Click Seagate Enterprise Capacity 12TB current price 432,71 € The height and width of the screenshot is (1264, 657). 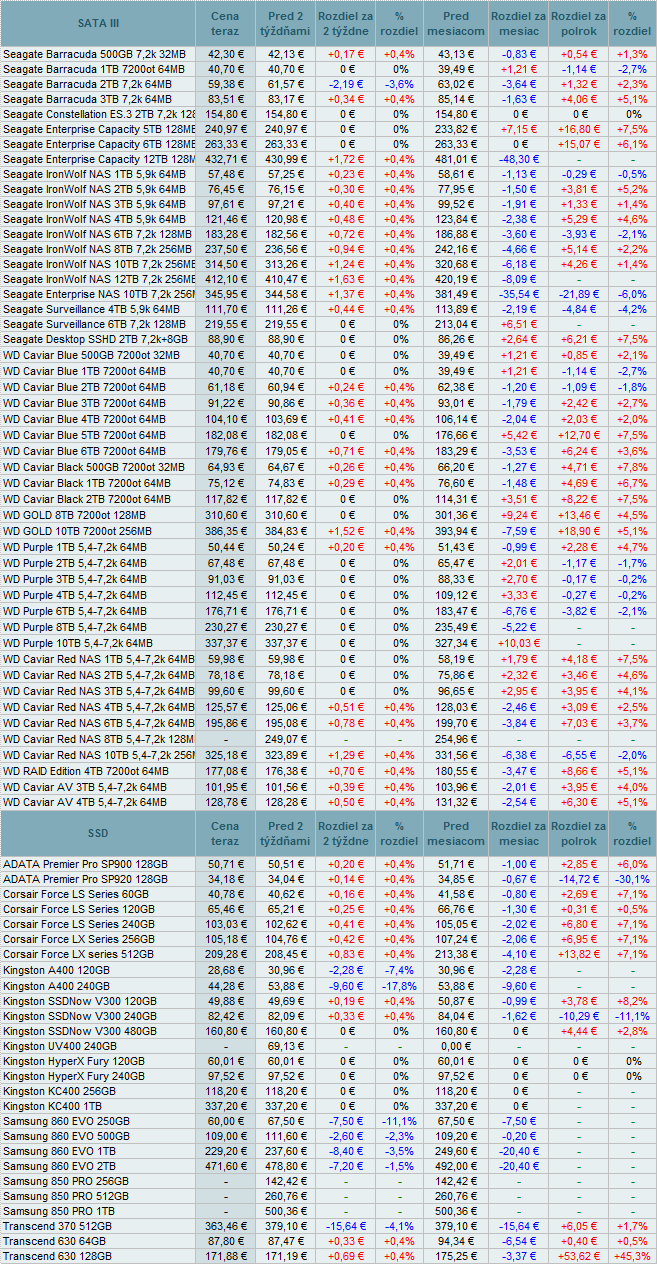[x=226, y=160]
